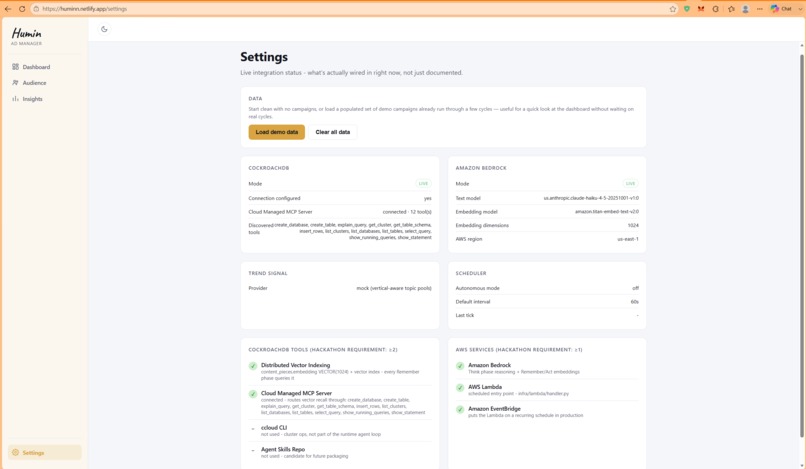Click the dash marker beside Agent Skills Repo
806x469 pixels.
(253, 450)
